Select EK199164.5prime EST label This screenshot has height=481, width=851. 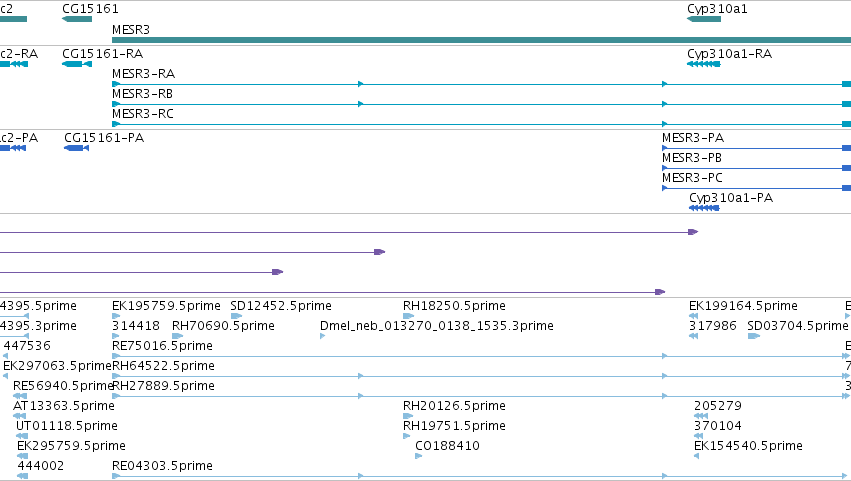[x=744, y=306]
